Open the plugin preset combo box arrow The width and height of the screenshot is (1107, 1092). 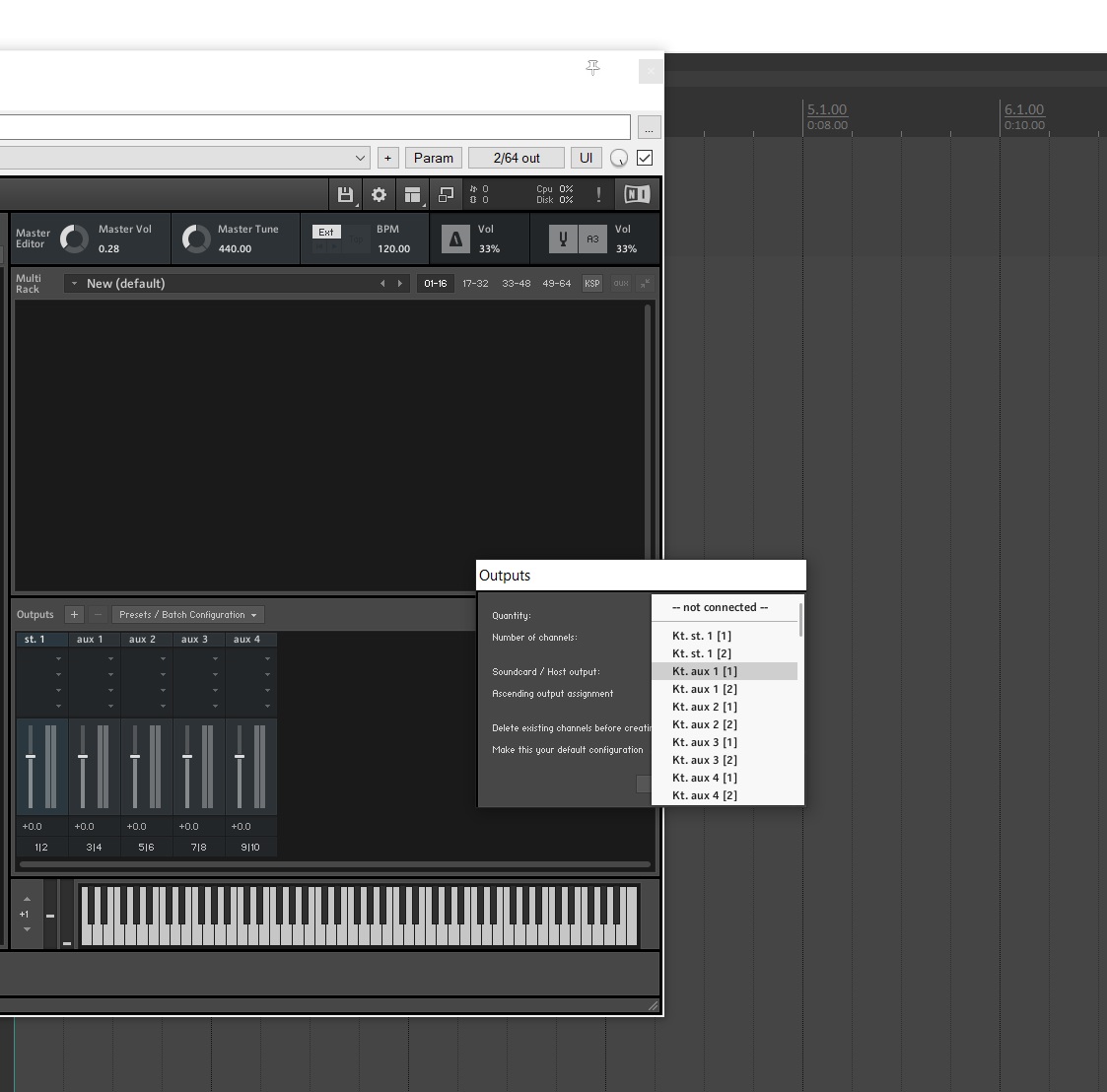(x=360, y=158)
